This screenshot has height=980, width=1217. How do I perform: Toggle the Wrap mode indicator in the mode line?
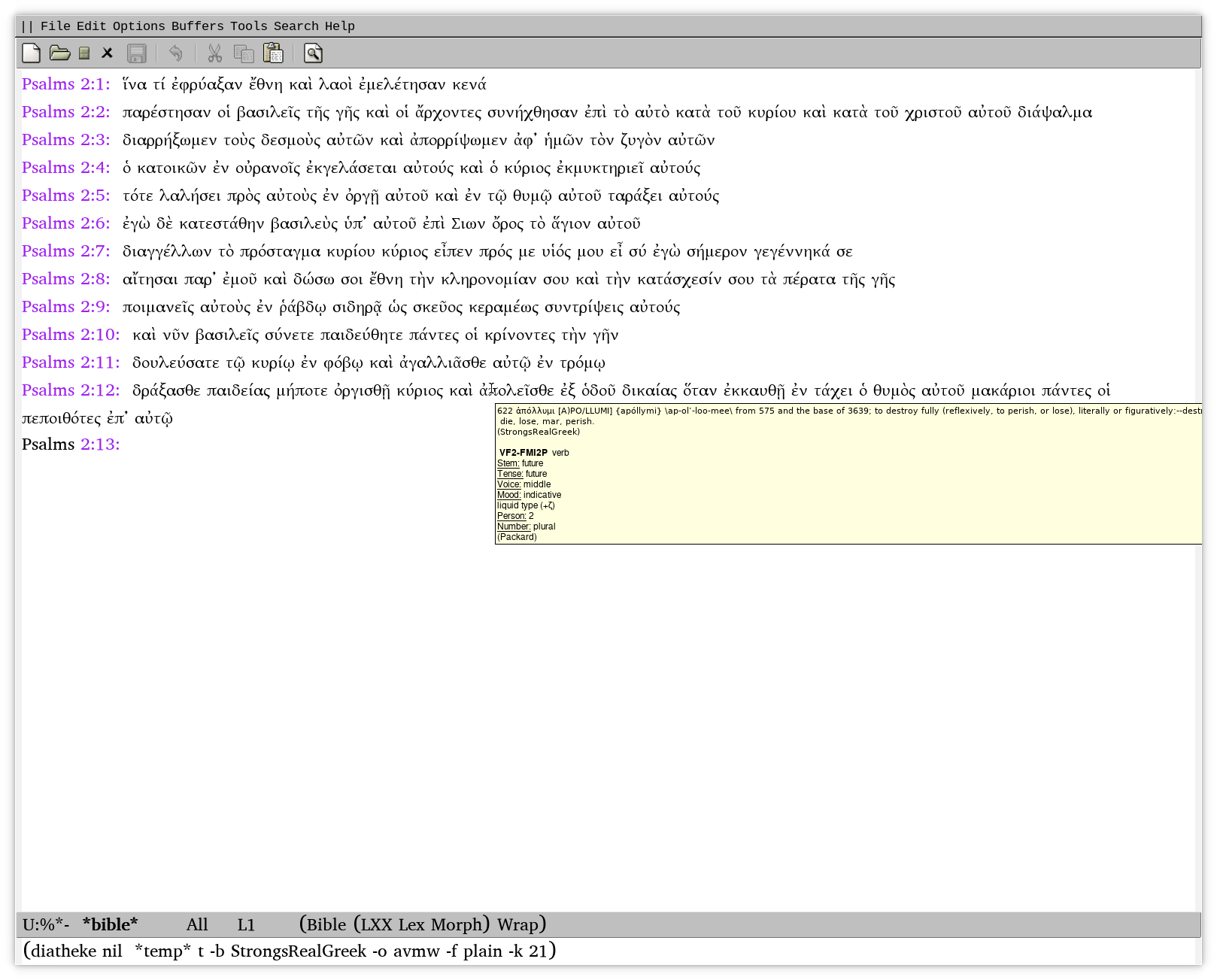(517, 924)
